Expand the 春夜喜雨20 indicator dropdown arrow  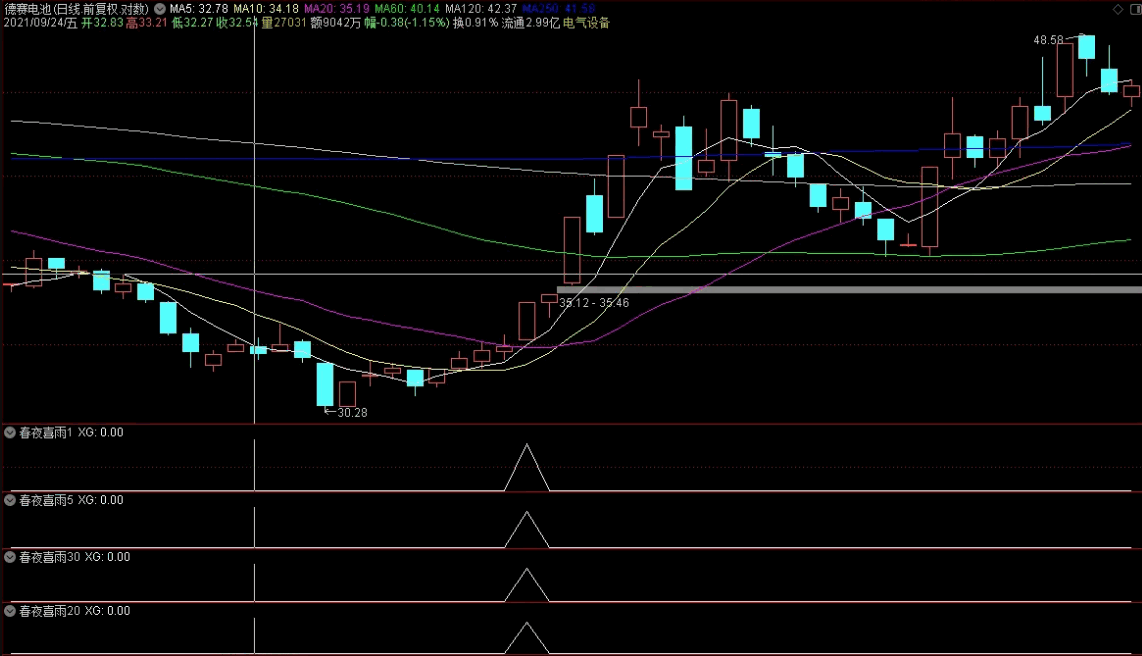10,611
